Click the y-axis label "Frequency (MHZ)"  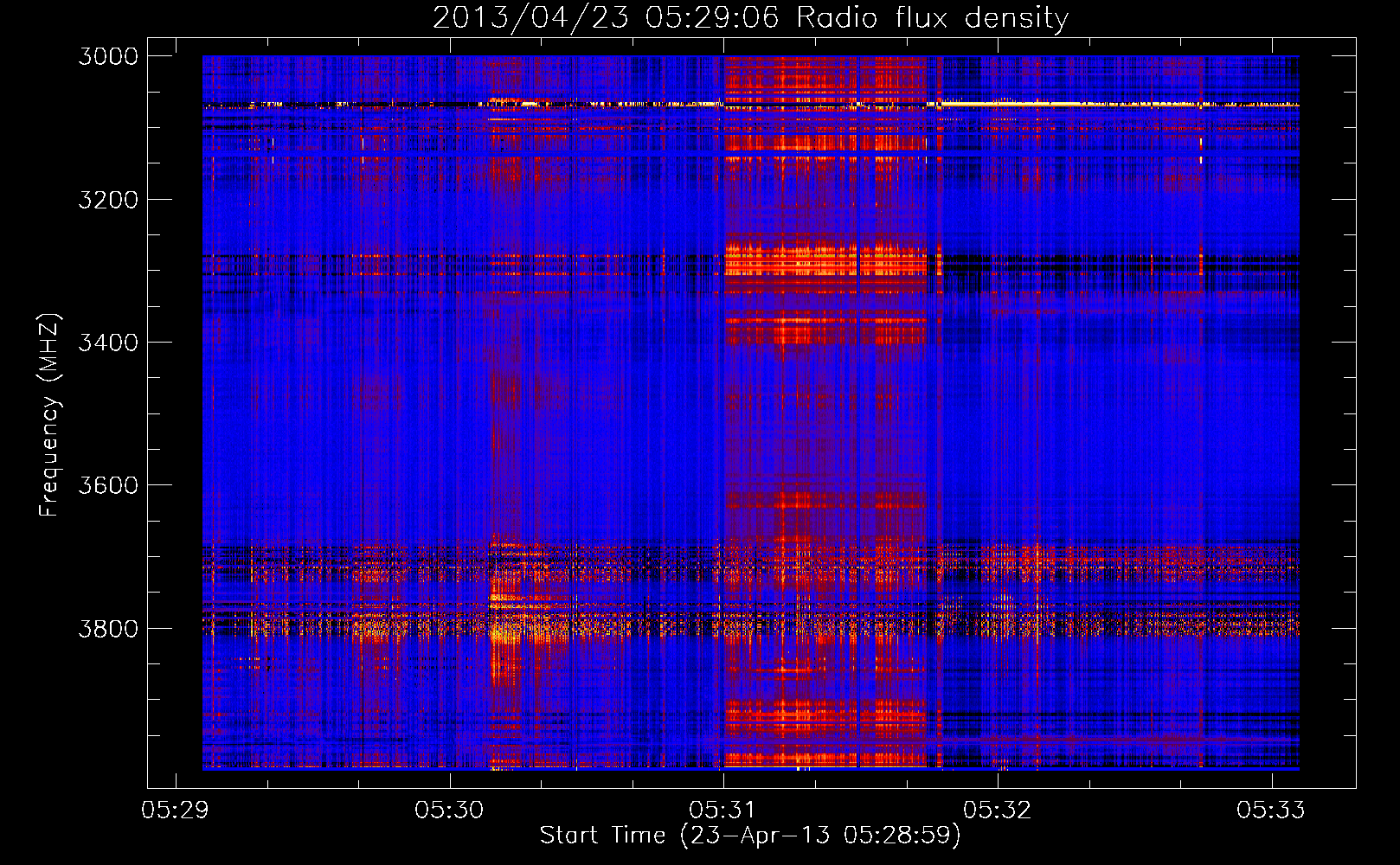click(49, 414)
